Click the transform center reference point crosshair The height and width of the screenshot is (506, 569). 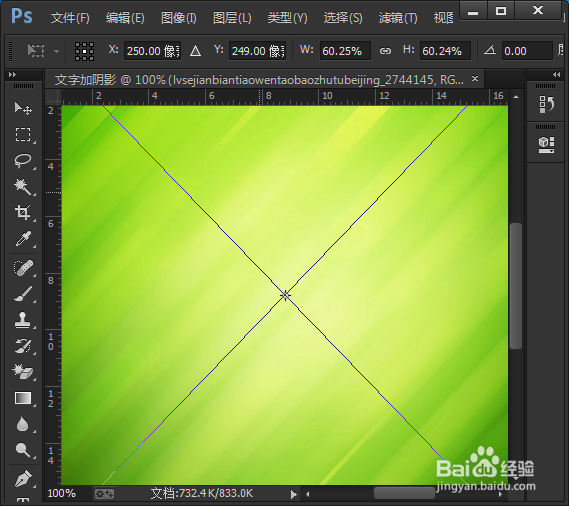[285, 295]
